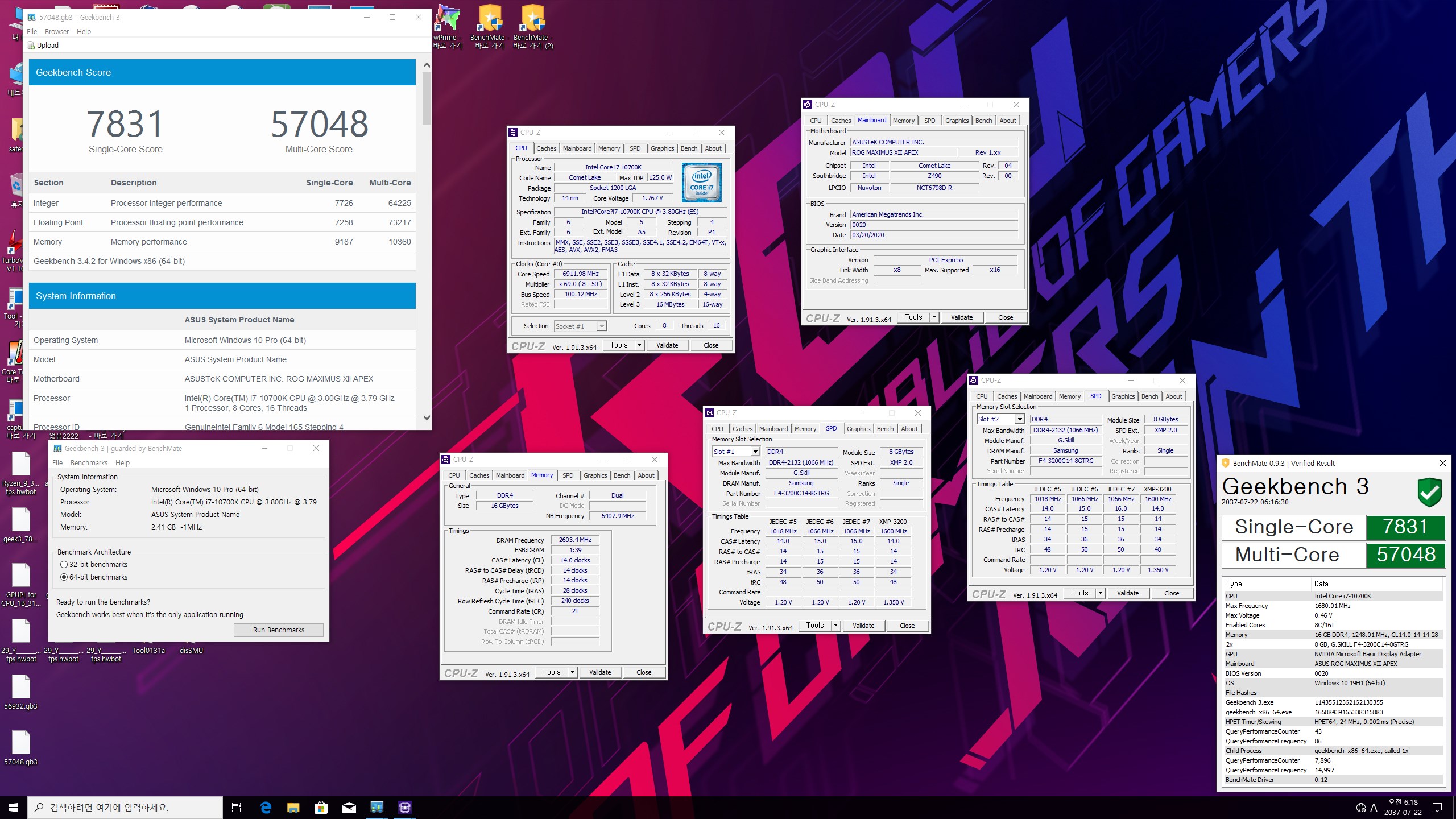This screenshot has width=1456, height=819.
Task: Open File menu in Geekbench results window
Action: [x=32, y=32]
